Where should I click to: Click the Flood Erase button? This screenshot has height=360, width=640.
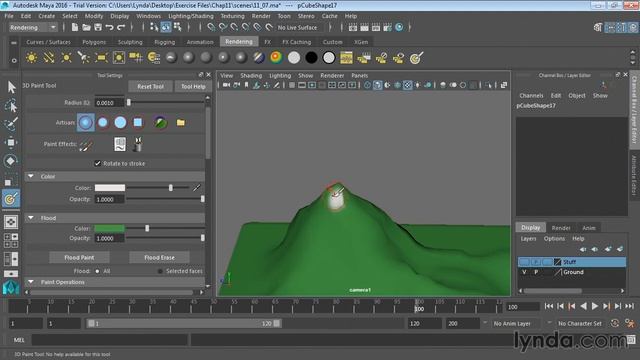[159, 258]
